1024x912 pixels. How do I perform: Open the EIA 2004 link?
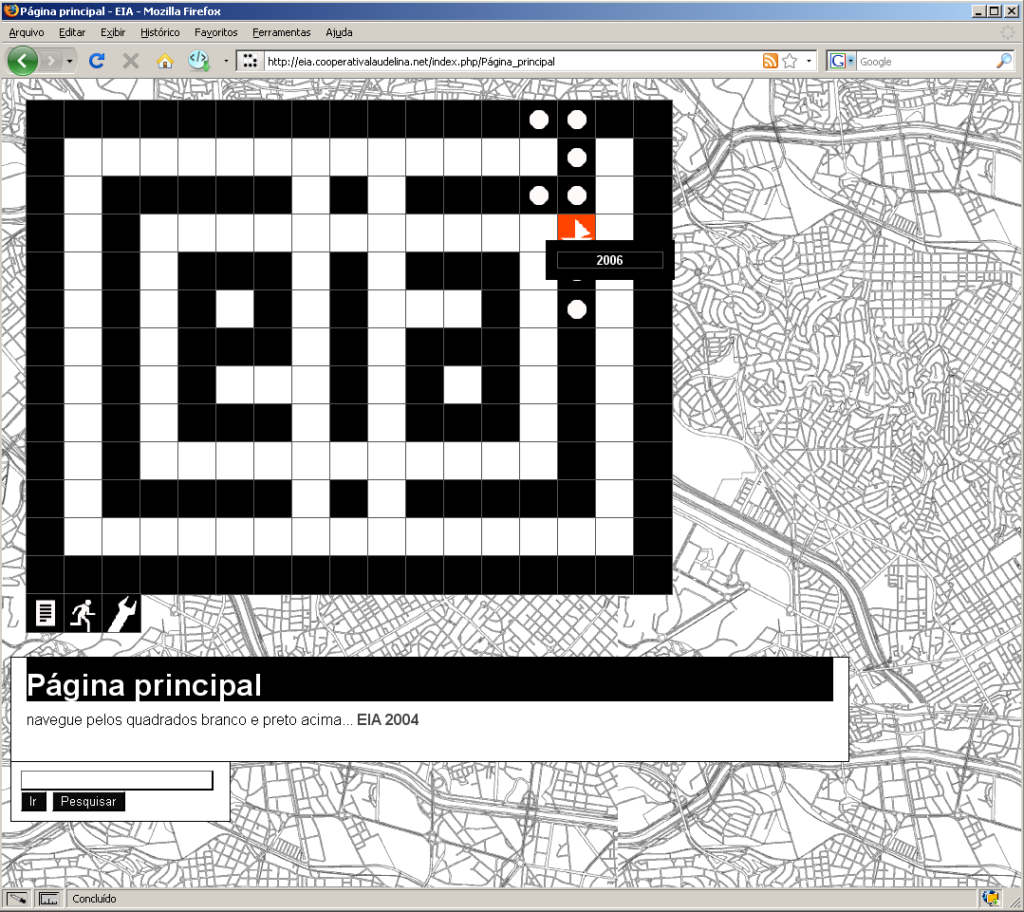click(x=387, y=720)
